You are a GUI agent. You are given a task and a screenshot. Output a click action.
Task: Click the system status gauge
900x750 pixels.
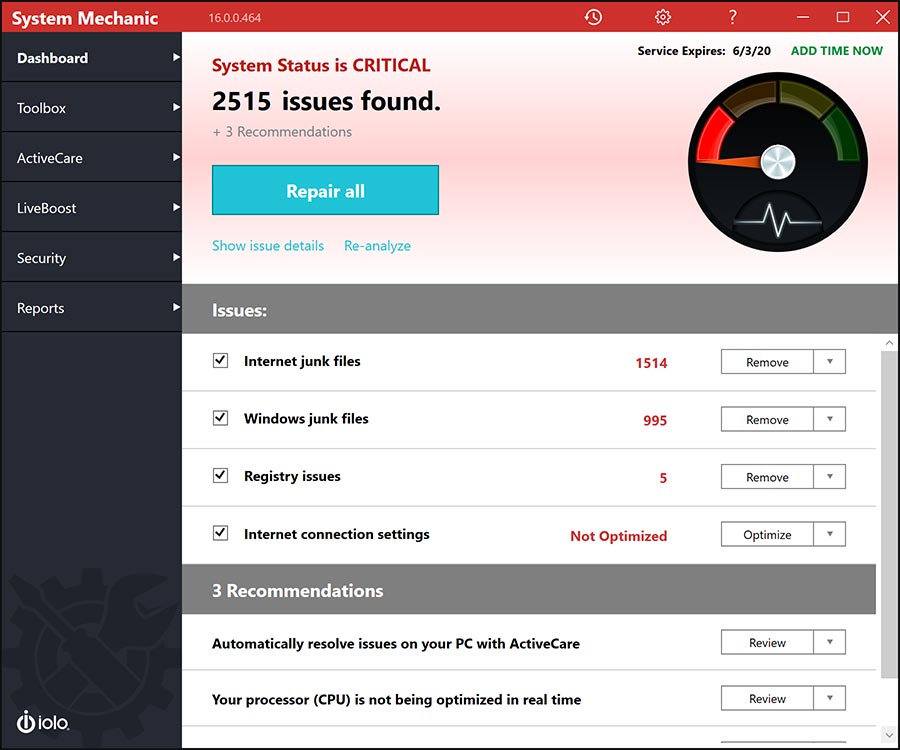pyautogui.click(x=778, y=162)
